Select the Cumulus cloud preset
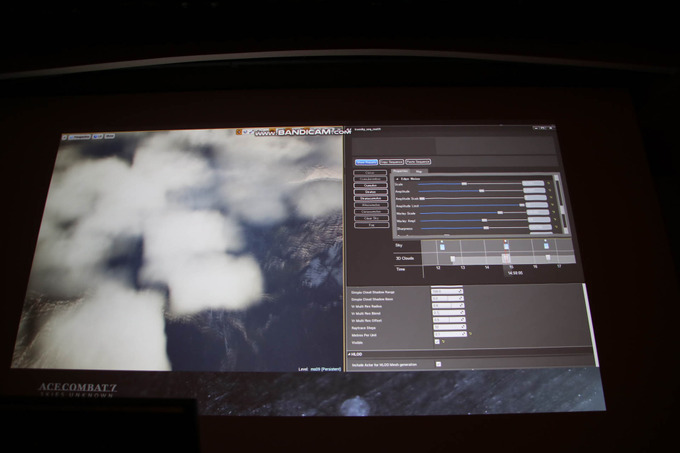 click(370, 186)
